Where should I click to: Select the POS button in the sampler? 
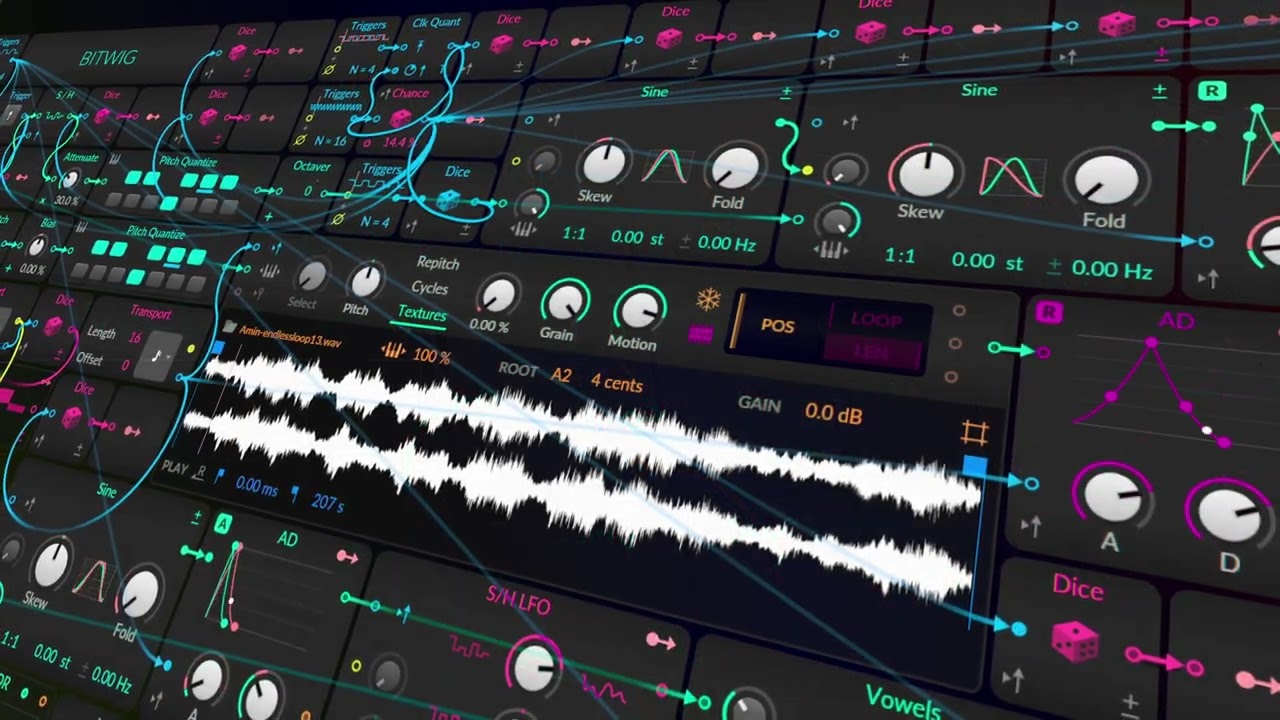click(777, 327)
